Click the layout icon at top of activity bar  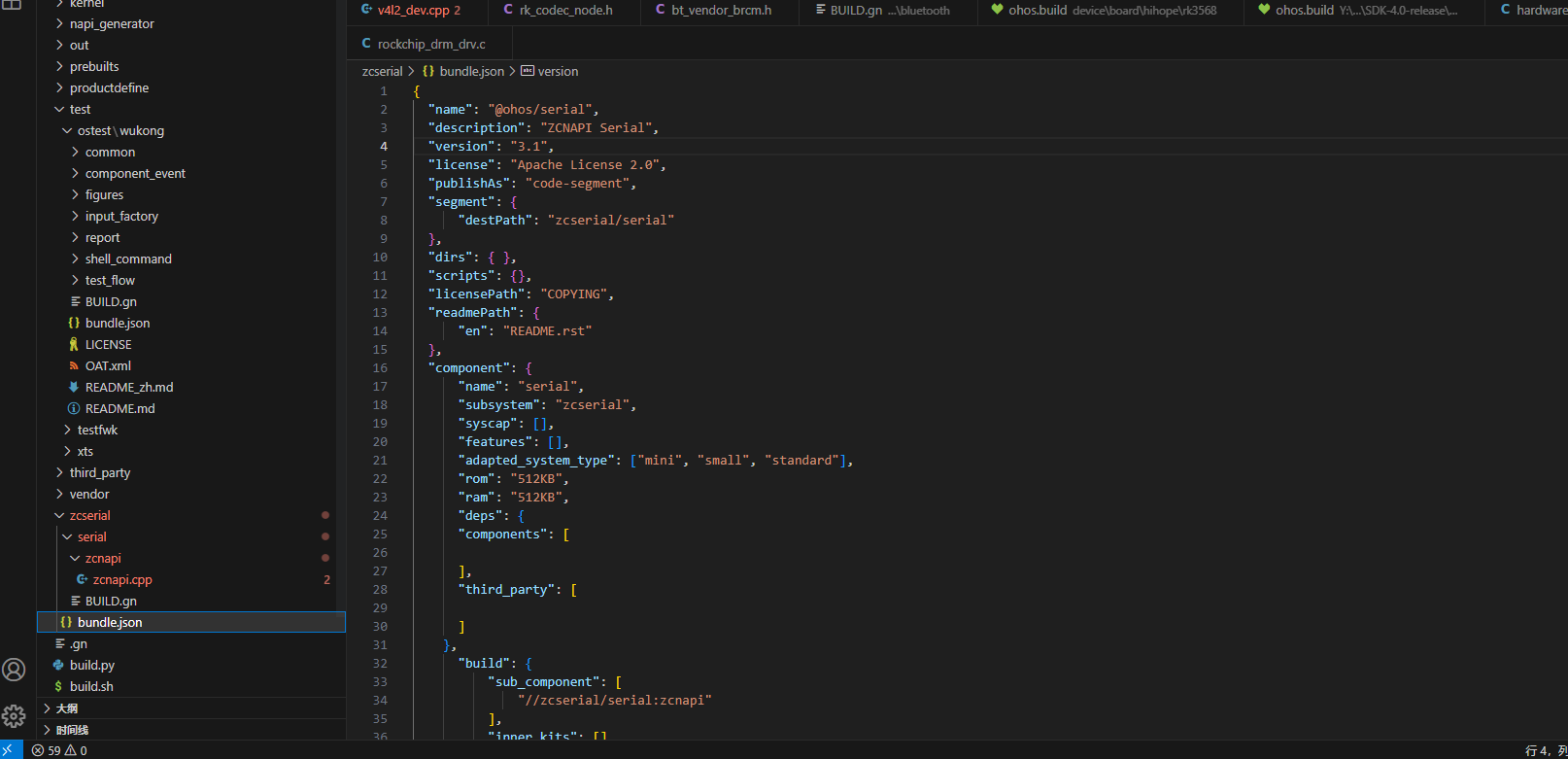12,5
